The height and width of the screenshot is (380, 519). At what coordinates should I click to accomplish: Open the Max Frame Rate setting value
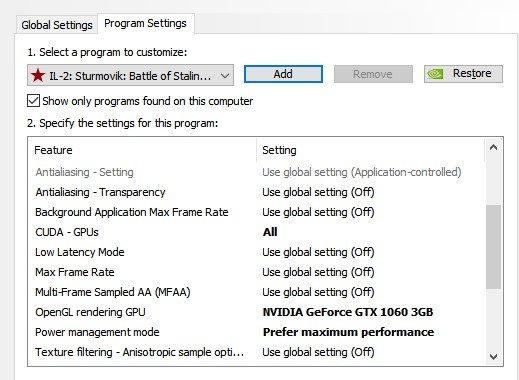click(x=318, y=272)
